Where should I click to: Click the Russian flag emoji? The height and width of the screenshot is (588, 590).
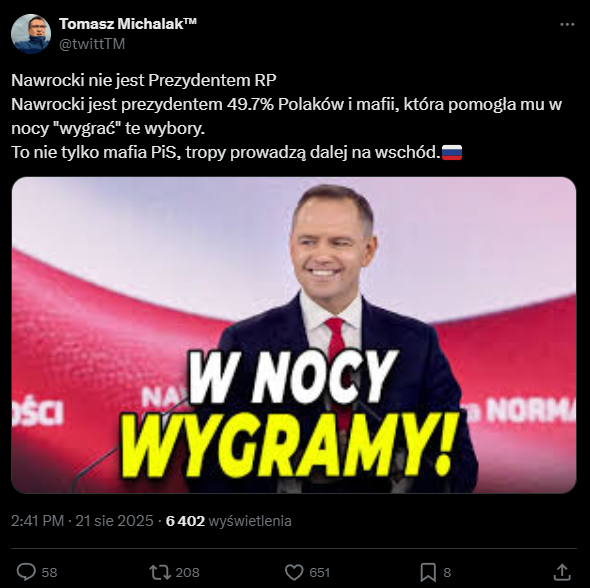pos(452,153)
